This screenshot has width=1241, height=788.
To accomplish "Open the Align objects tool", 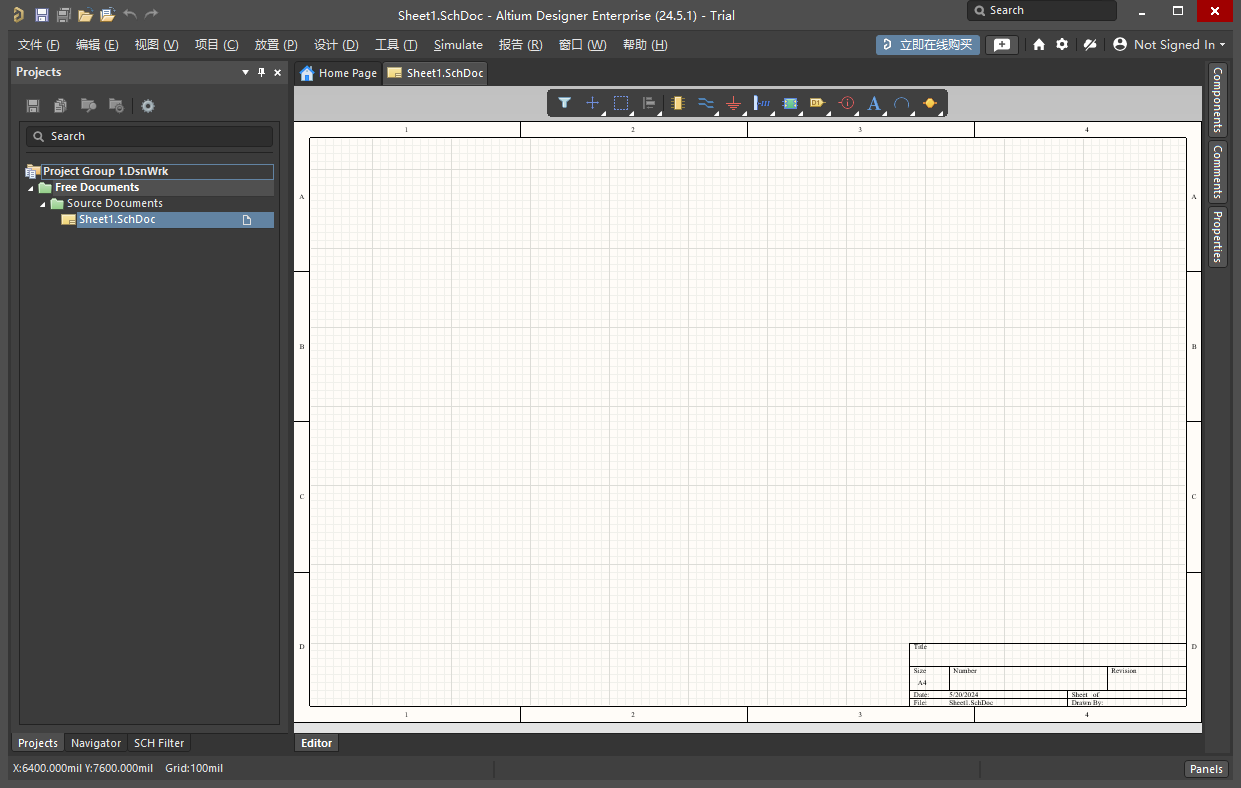I will (649, 102).
